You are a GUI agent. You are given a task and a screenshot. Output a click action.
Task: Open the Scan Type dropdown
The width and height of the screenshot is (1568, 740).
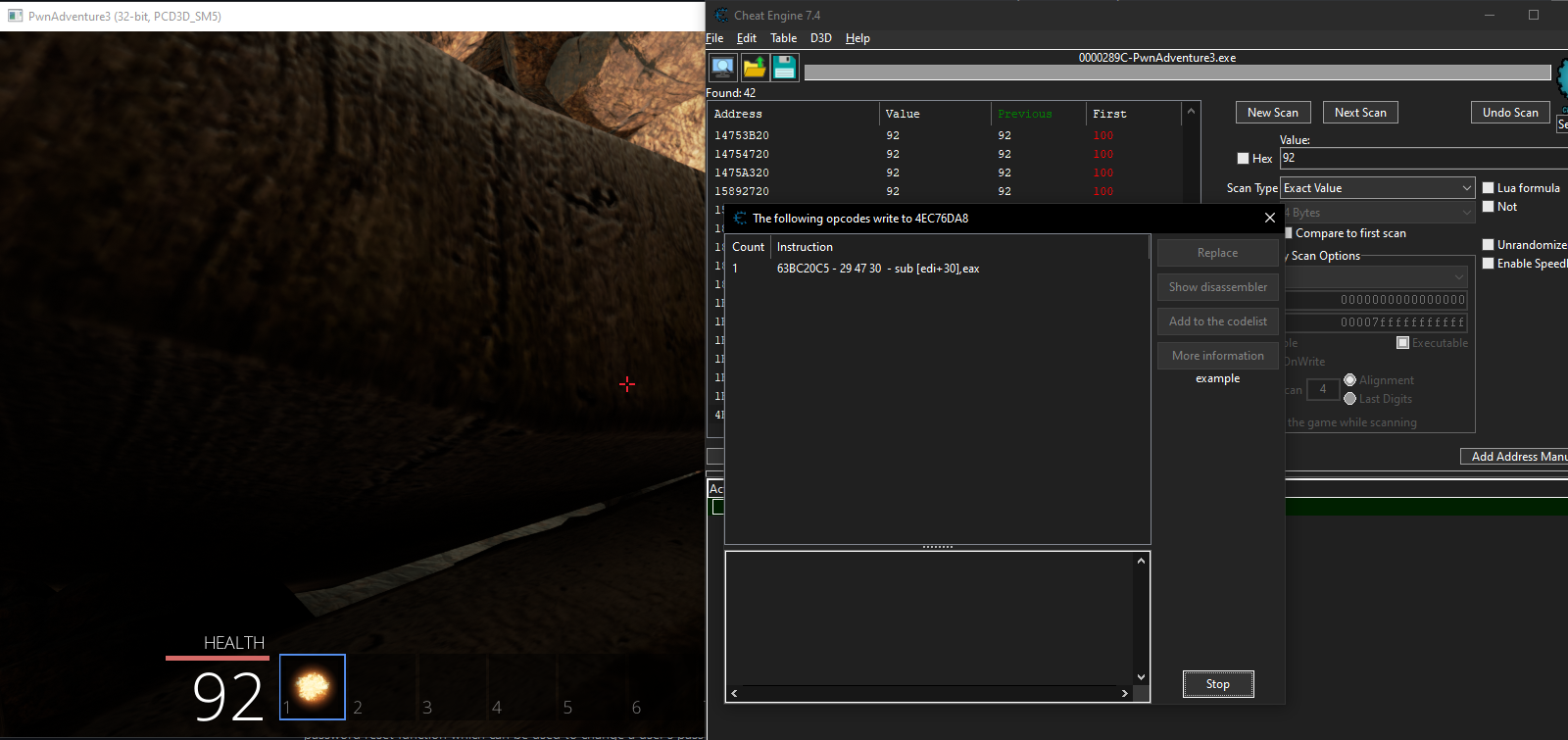pos(1377,188)
